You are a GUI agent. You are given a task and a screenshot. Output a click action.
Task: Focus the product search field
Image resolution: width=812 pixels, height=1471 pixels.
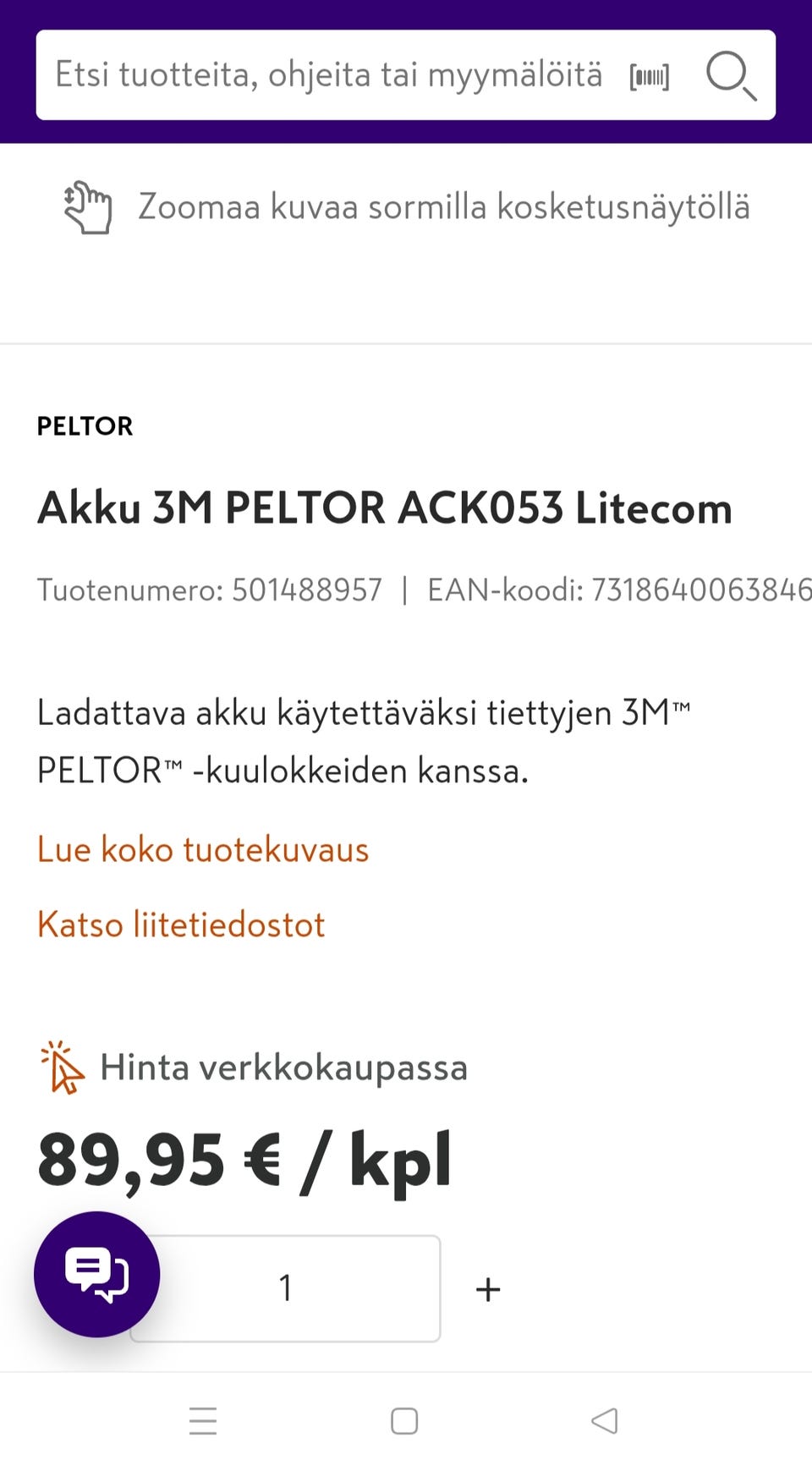(x=328, y=75)
